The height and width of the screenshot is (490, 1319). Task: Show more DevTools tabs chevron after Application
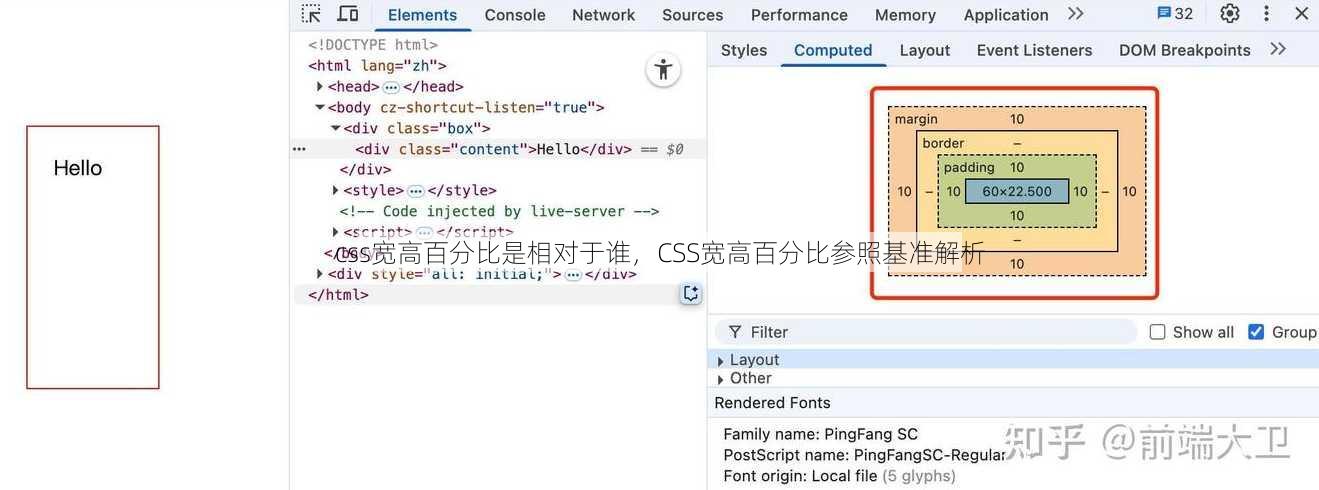1076,14
